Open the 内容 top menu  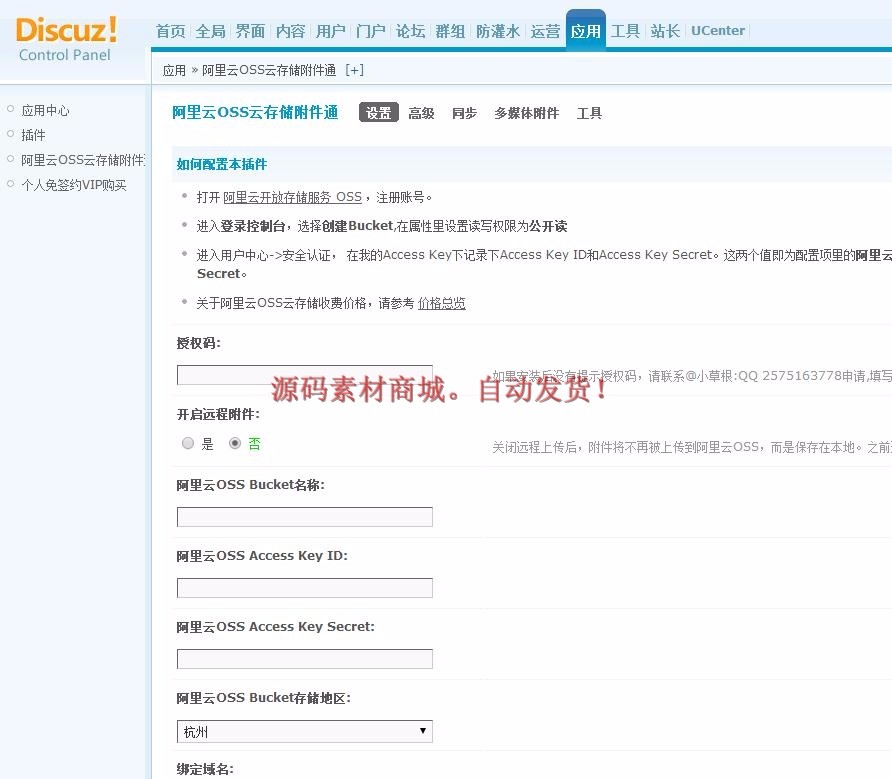(290, 31)
